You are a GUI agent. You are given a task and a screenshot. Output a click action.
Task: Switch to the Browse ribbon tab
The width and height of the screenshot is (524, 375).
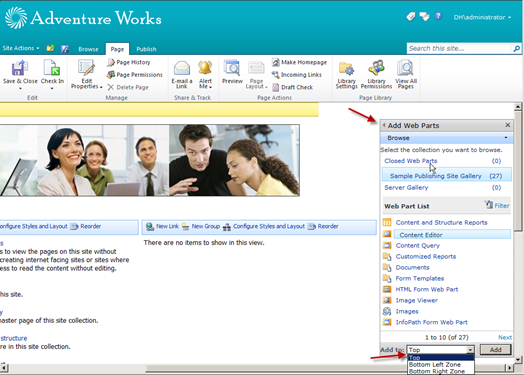tap(88, 49)
